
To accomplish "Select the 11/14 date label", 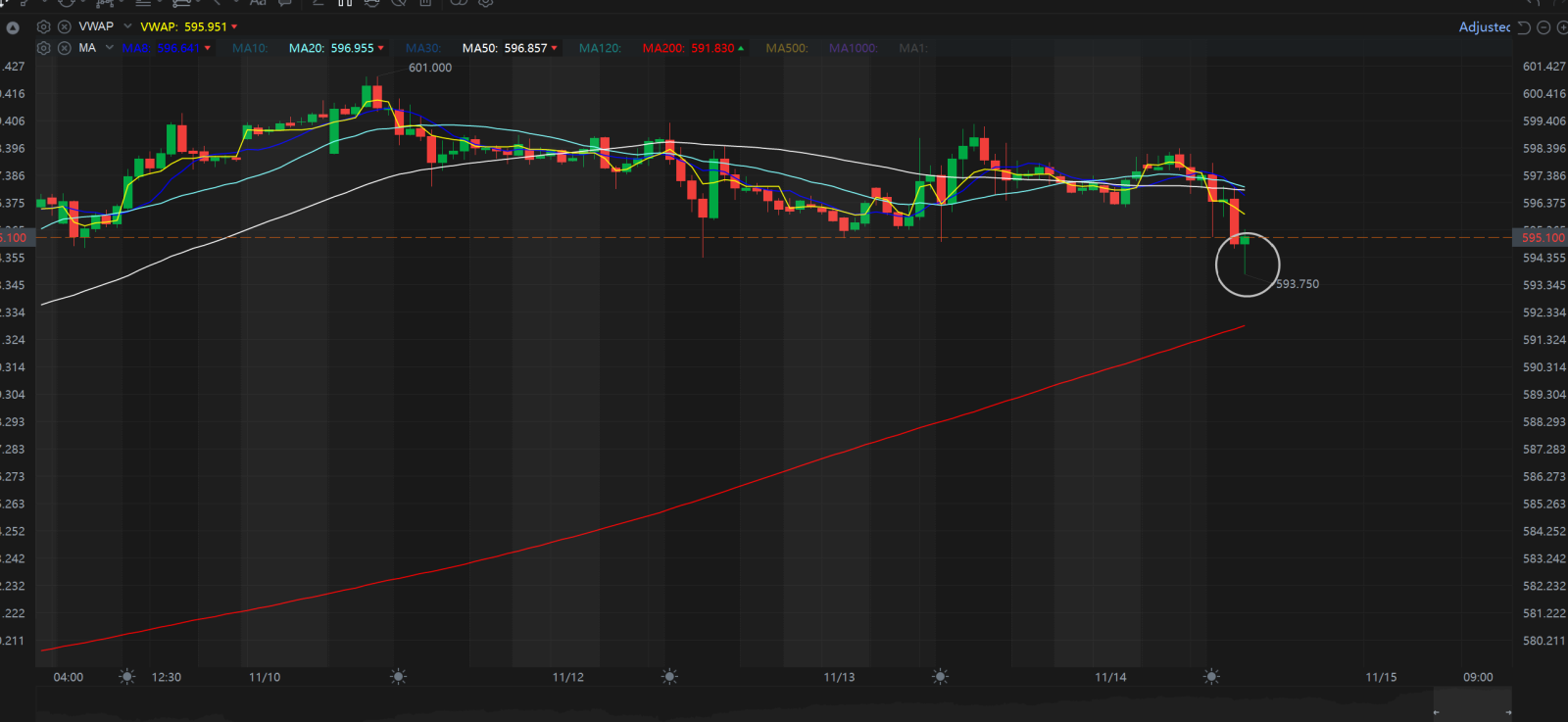I will [x=1110, y=678].
